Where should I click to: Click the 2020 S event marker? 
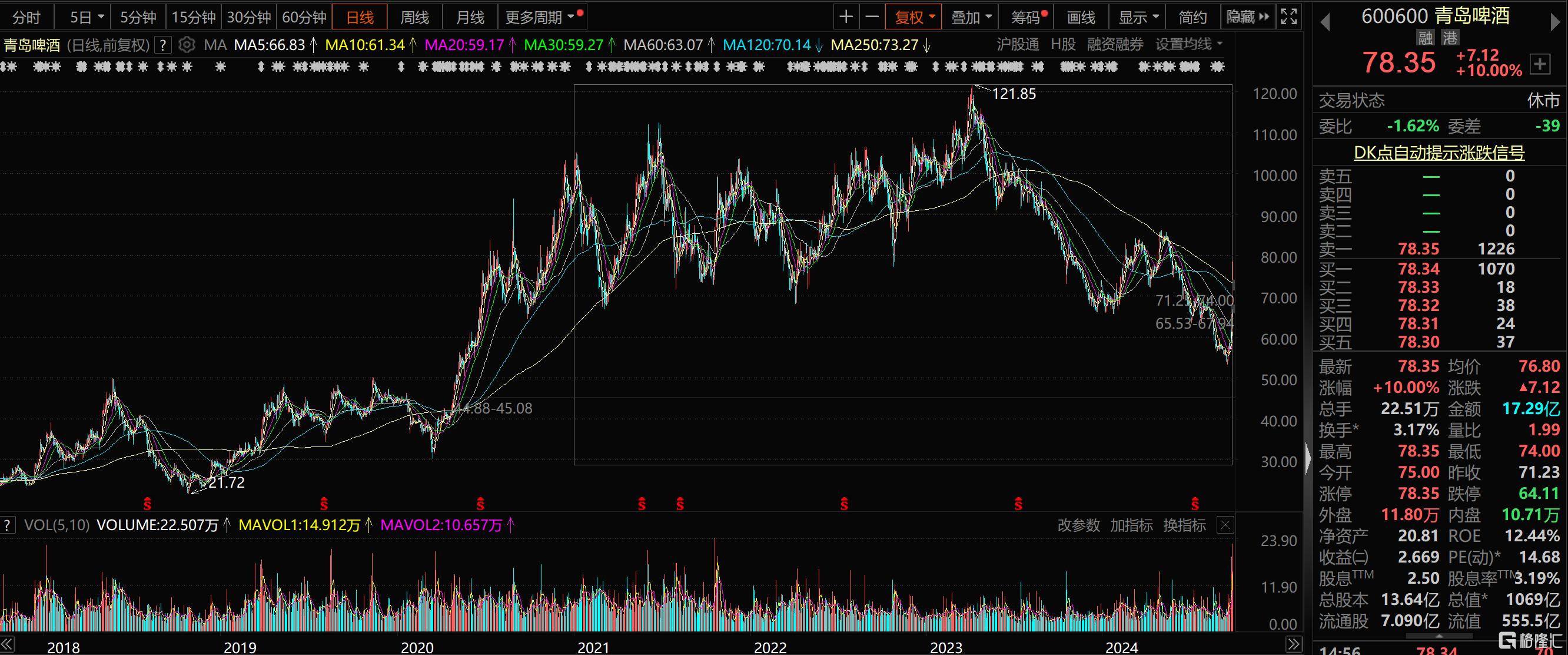[480, 504]
